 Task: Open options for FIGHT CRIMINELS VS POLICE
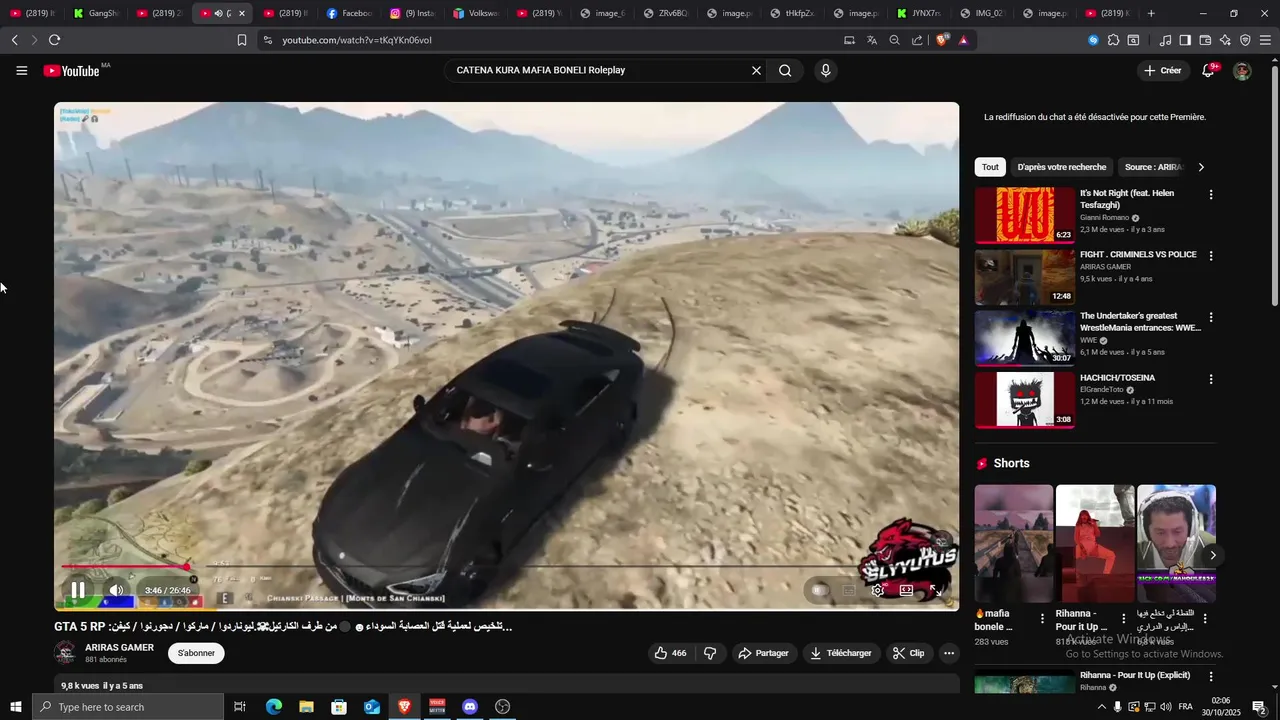coord(1211,256)
